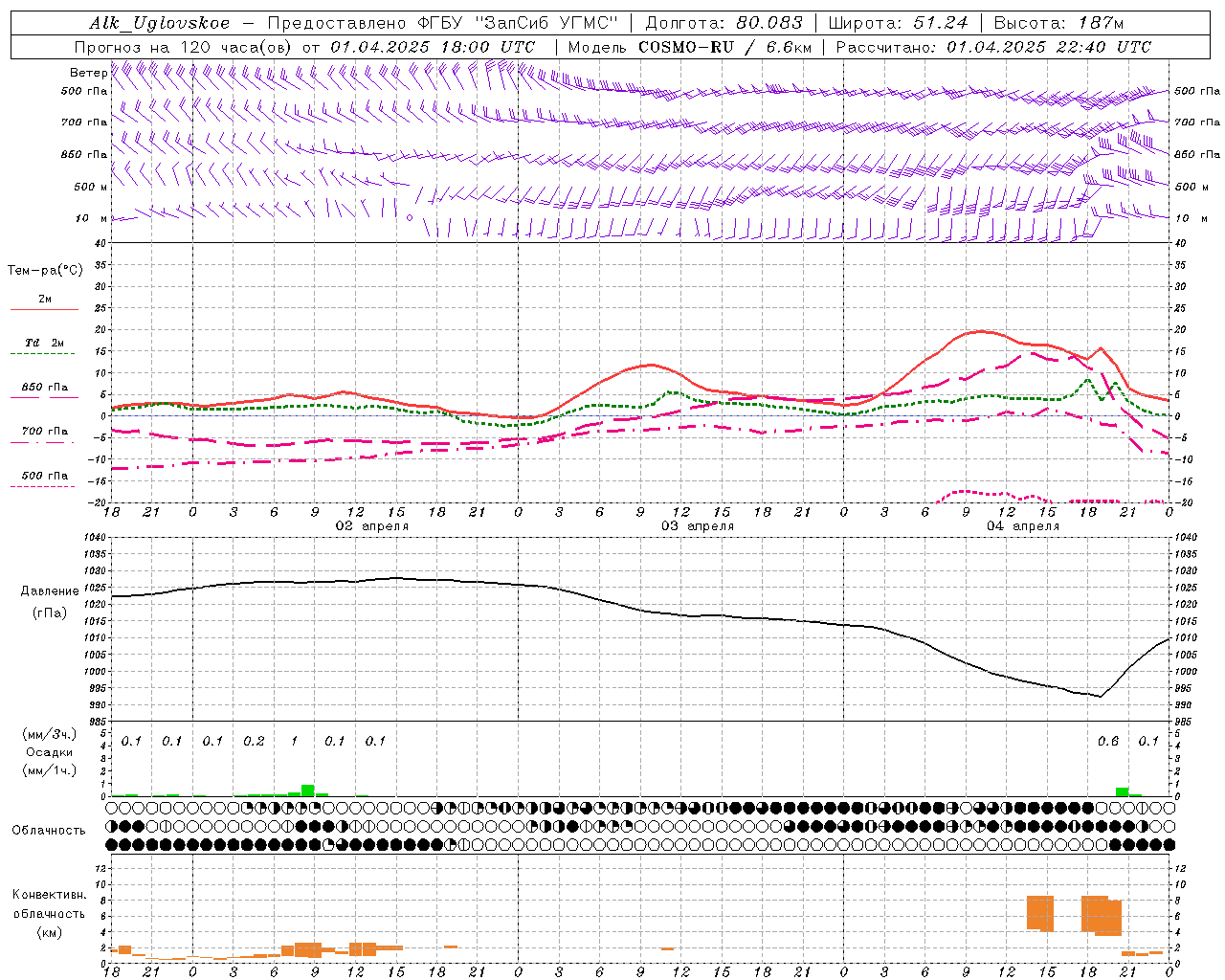Select the 0.2 three-hour precipitation value
Image resolution: width=1225 pixels, height=980 pixels.
coord(254,742)
